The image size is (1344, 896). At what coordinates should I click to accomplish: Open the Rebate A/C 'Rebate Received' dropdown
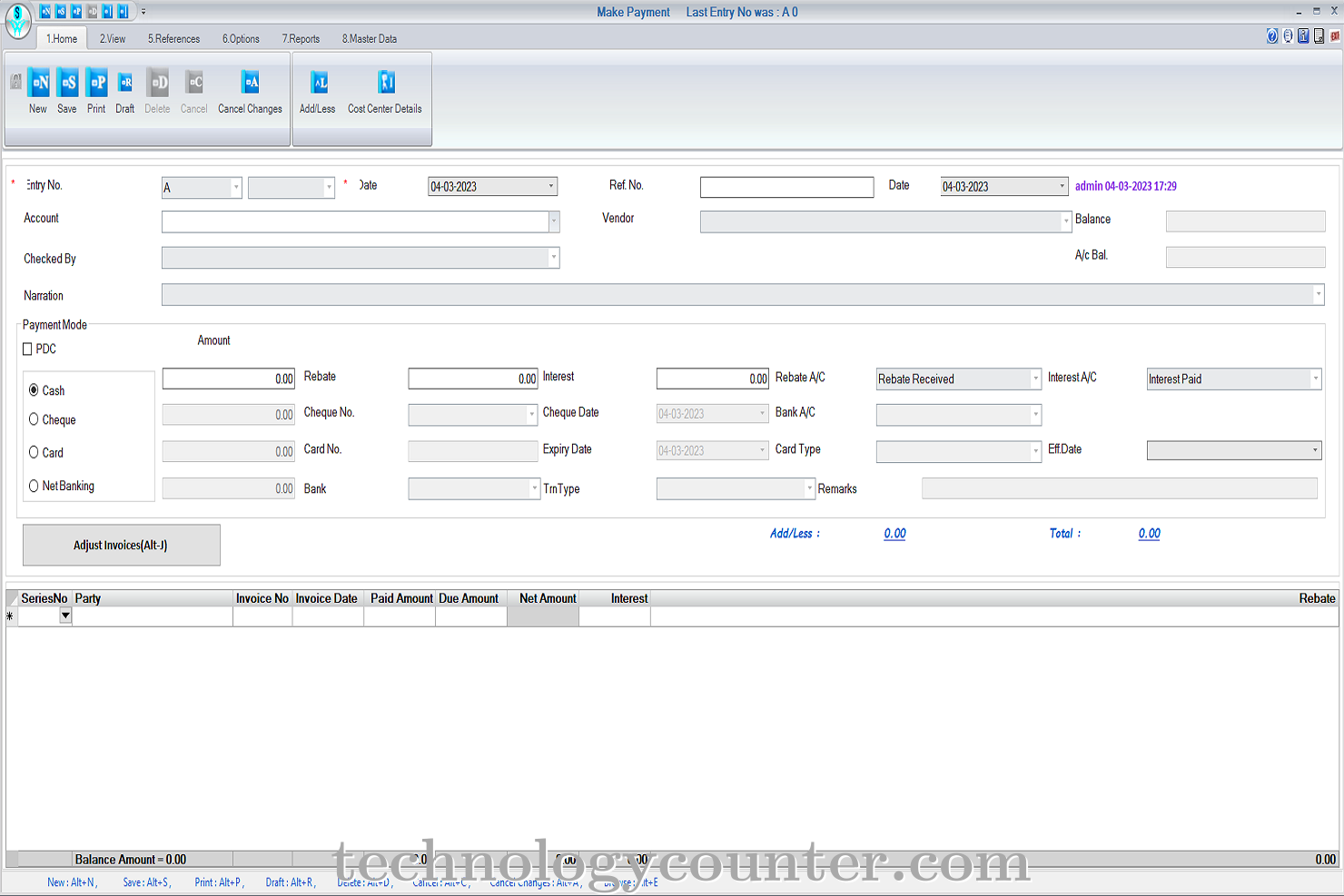click(x=1035, y=379)
